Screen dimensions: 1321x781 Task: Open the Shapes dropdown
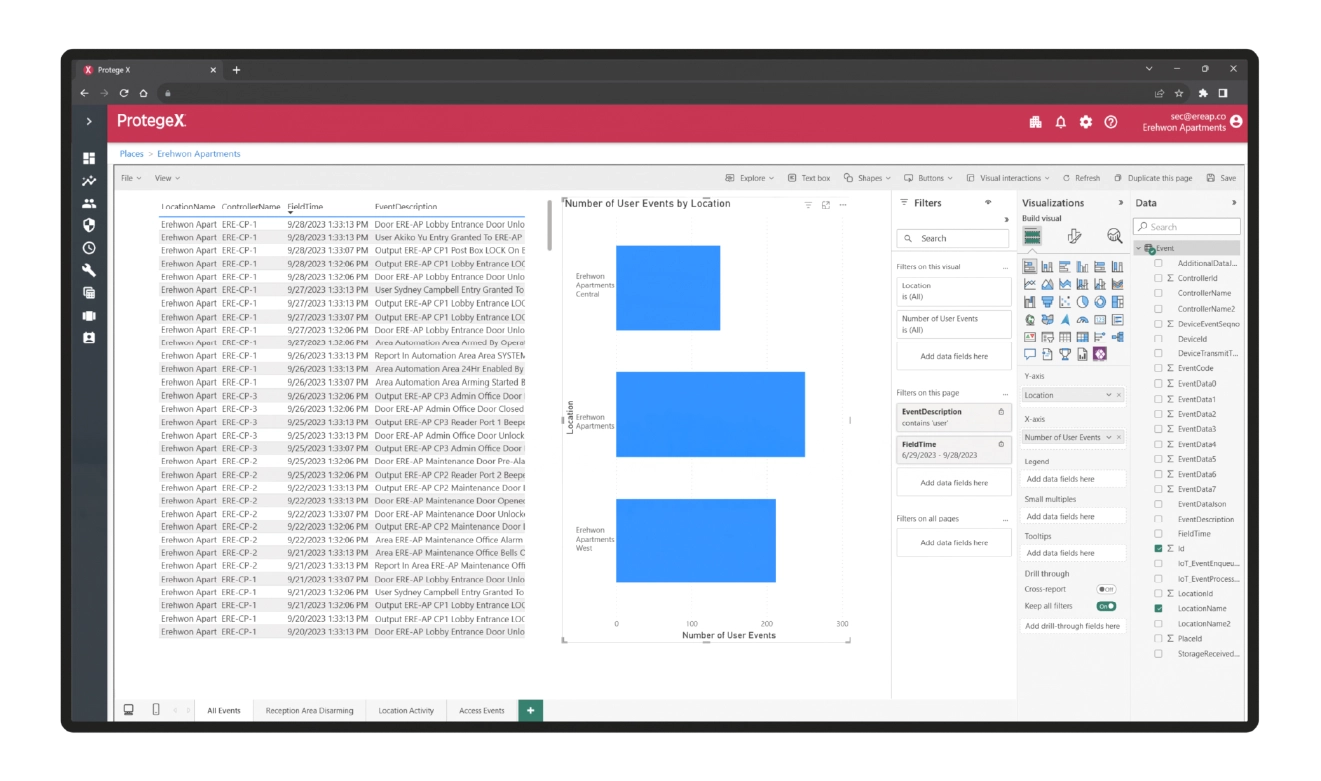pos(869,178)
